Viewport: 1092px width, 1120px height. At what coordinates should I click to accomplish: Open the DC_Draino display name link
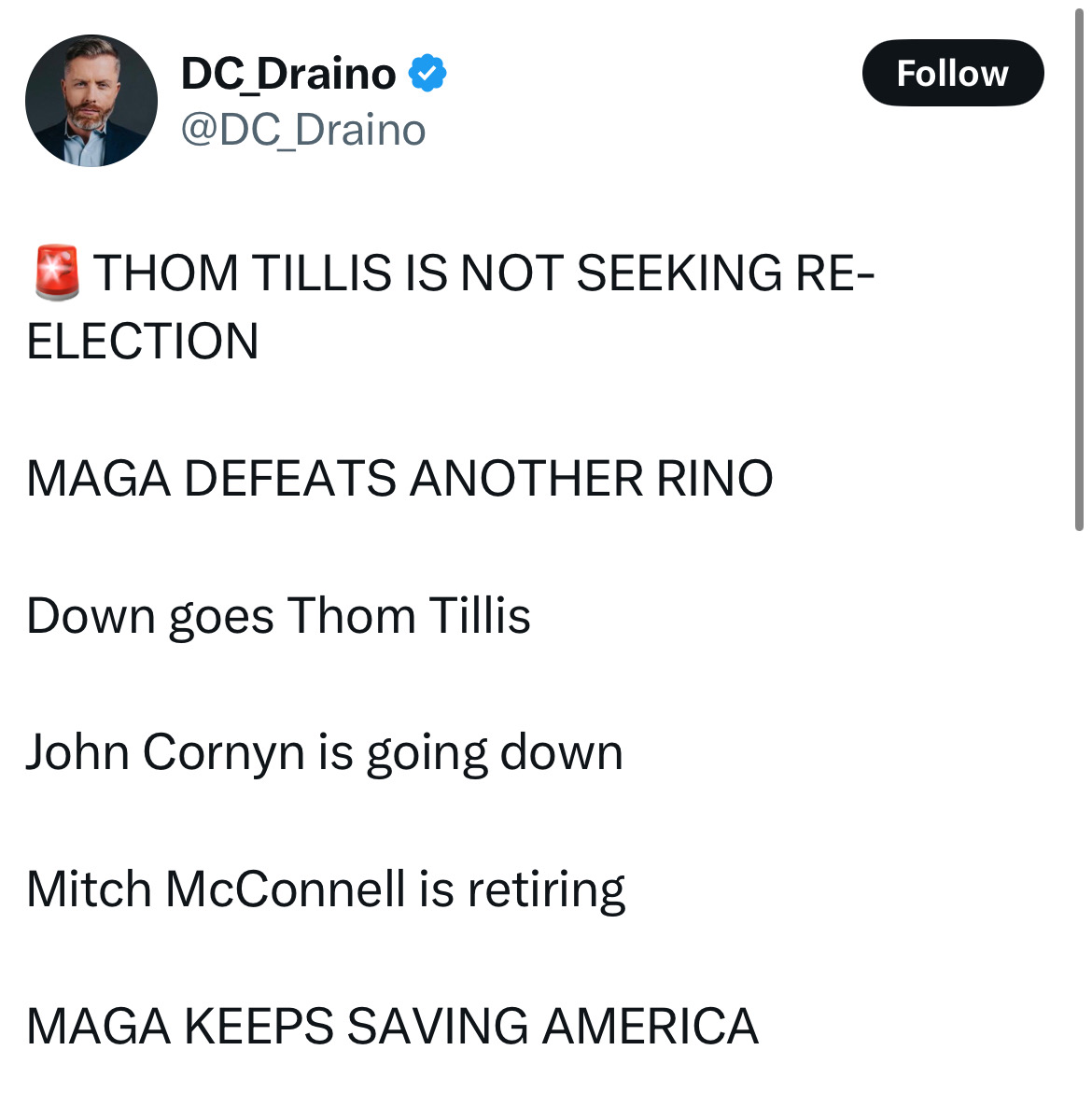288,74
